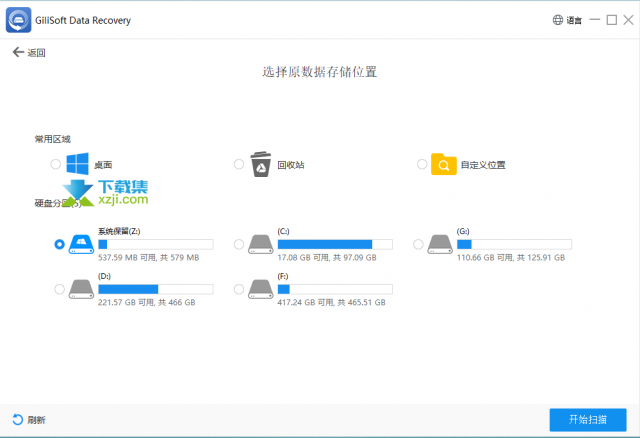Viewport: 640px width, 438px height.
Task: Select the (G:) partition radio button
Action: point(418,244)
